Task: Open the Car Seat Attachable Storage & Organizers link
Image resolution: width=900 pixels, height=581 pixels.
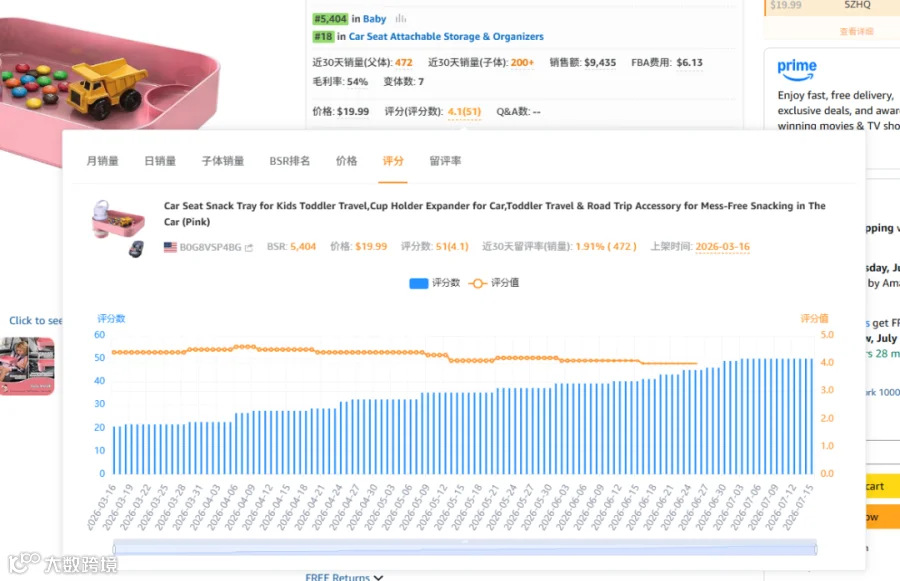Action: pos(446,37)
